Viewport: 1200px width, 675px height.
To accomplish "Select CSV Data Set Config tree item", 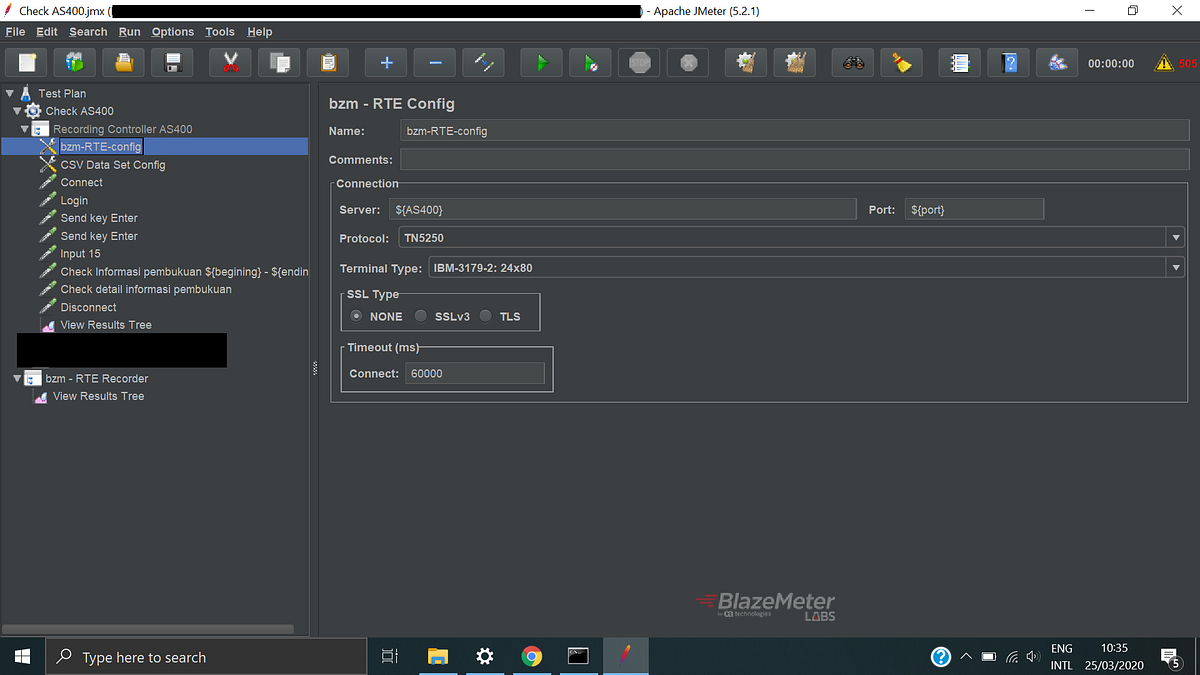I will [113, 165].
